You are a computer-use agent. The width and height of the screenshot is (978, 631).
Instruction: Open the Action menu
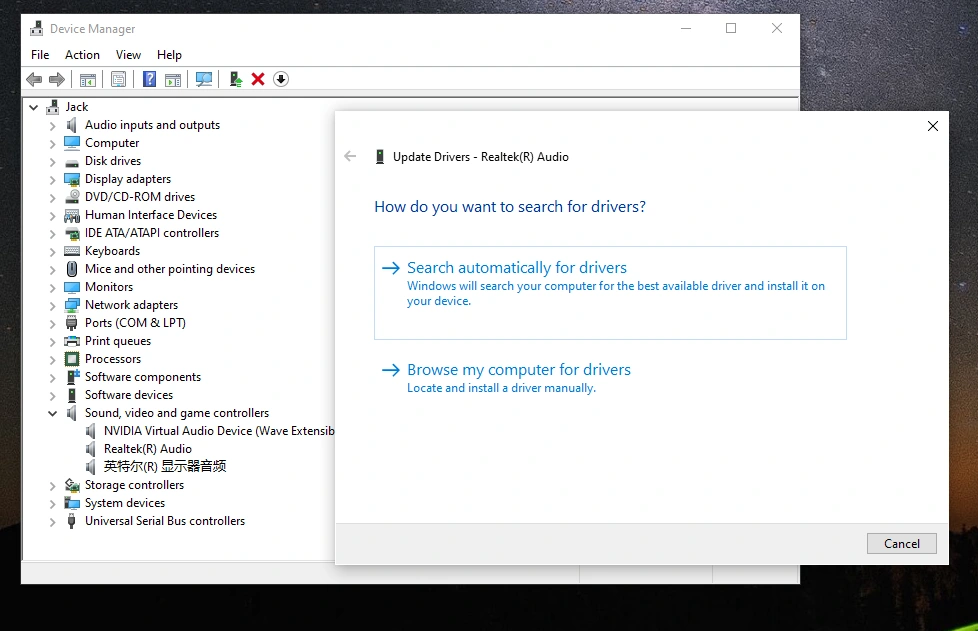[82, 55]
